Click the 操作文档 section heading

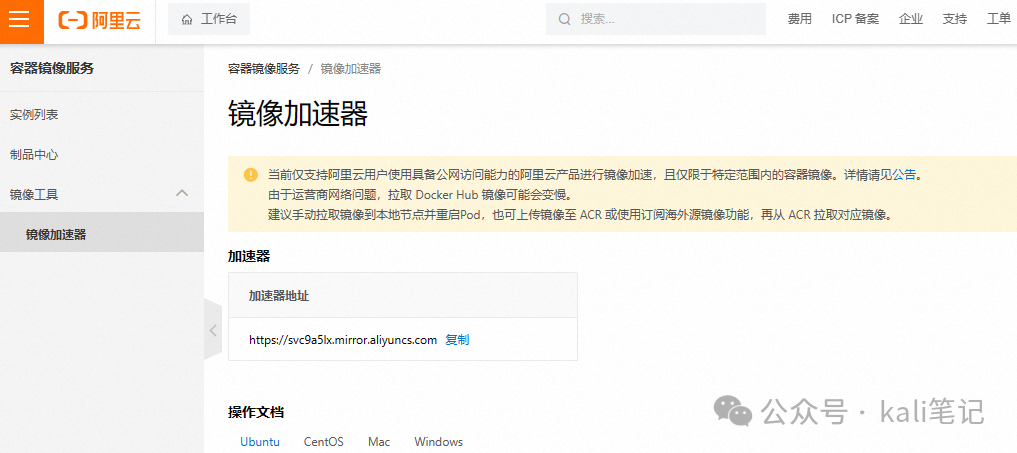pyautogui.click(x=256, y=412)
